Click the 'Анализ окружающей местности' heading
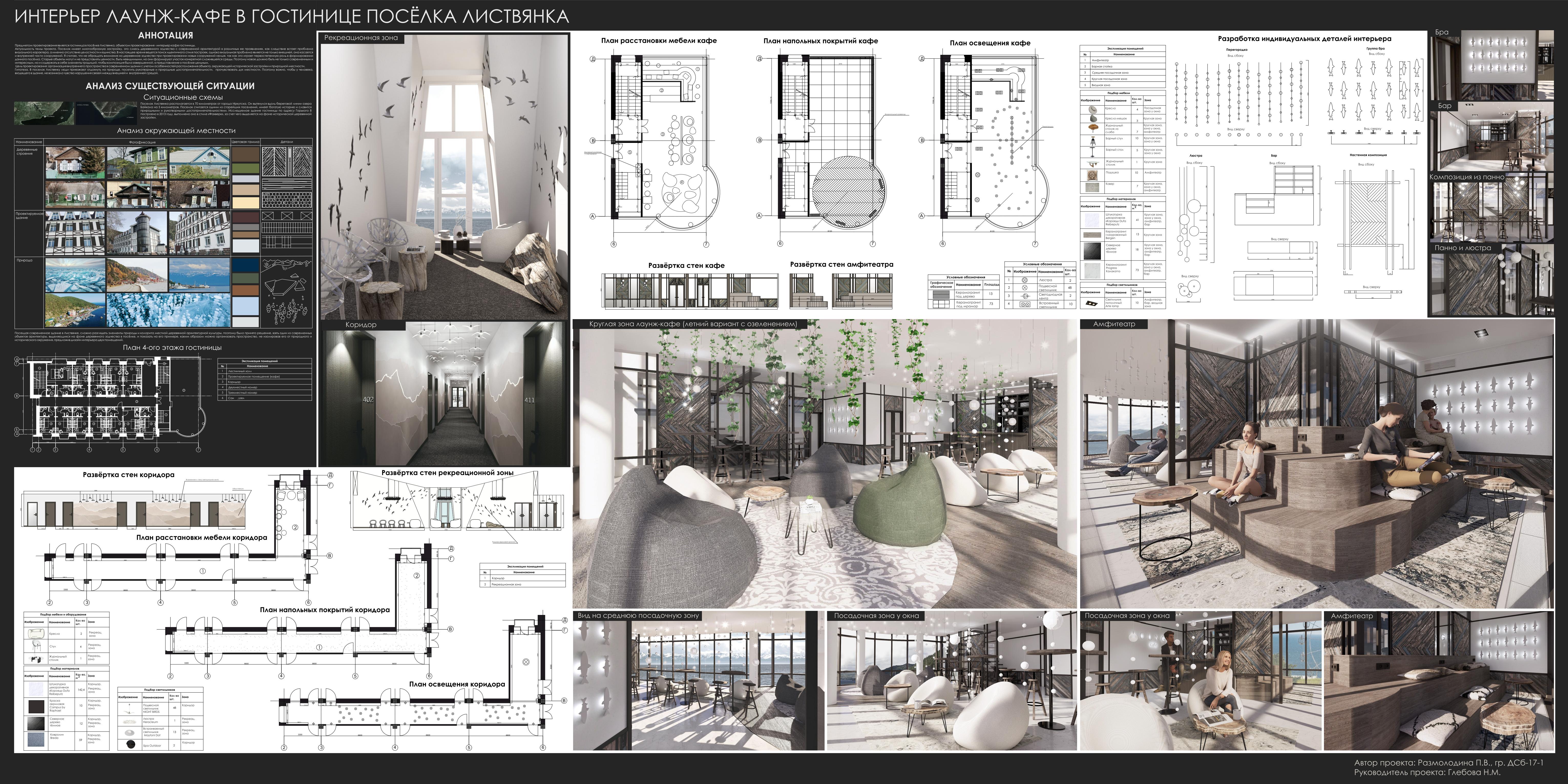Screen dimensions: 1568x784 click(176, 130)
